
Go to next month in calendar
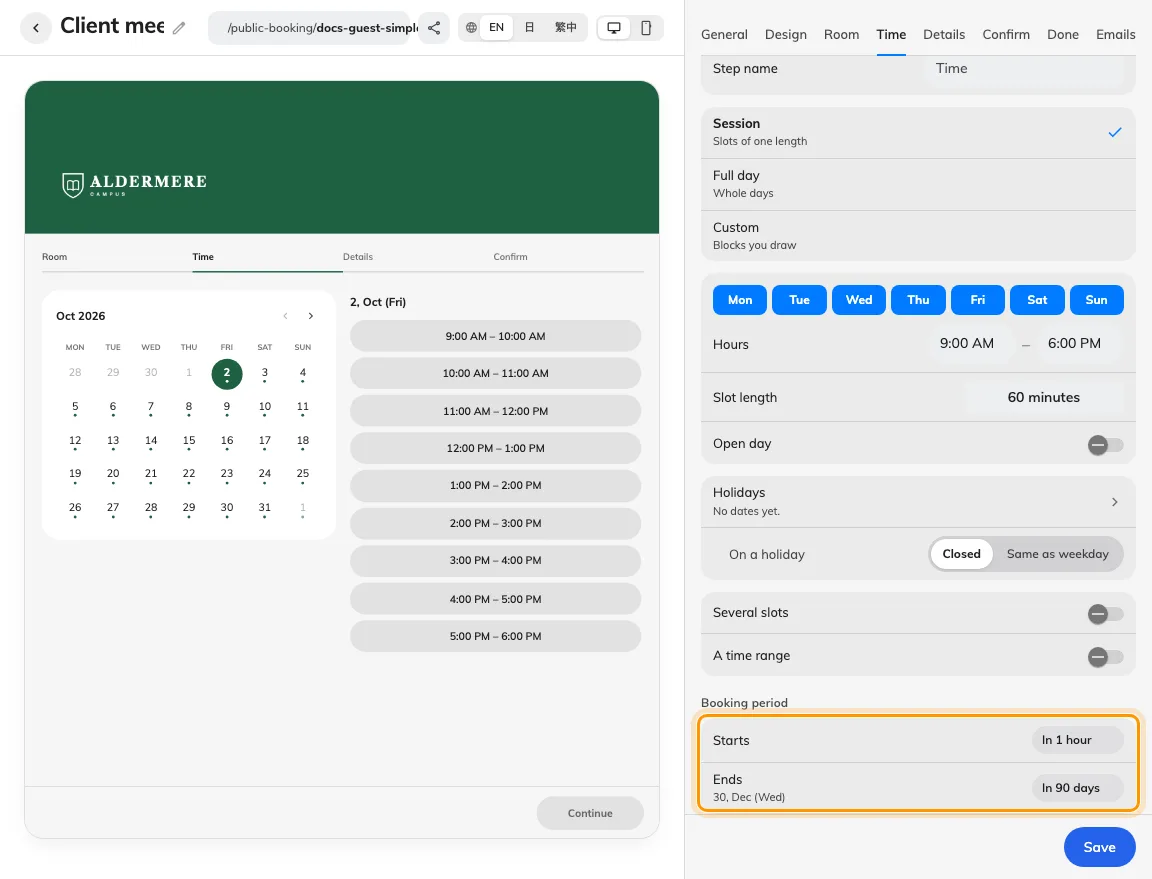click(x=311, y=316)
